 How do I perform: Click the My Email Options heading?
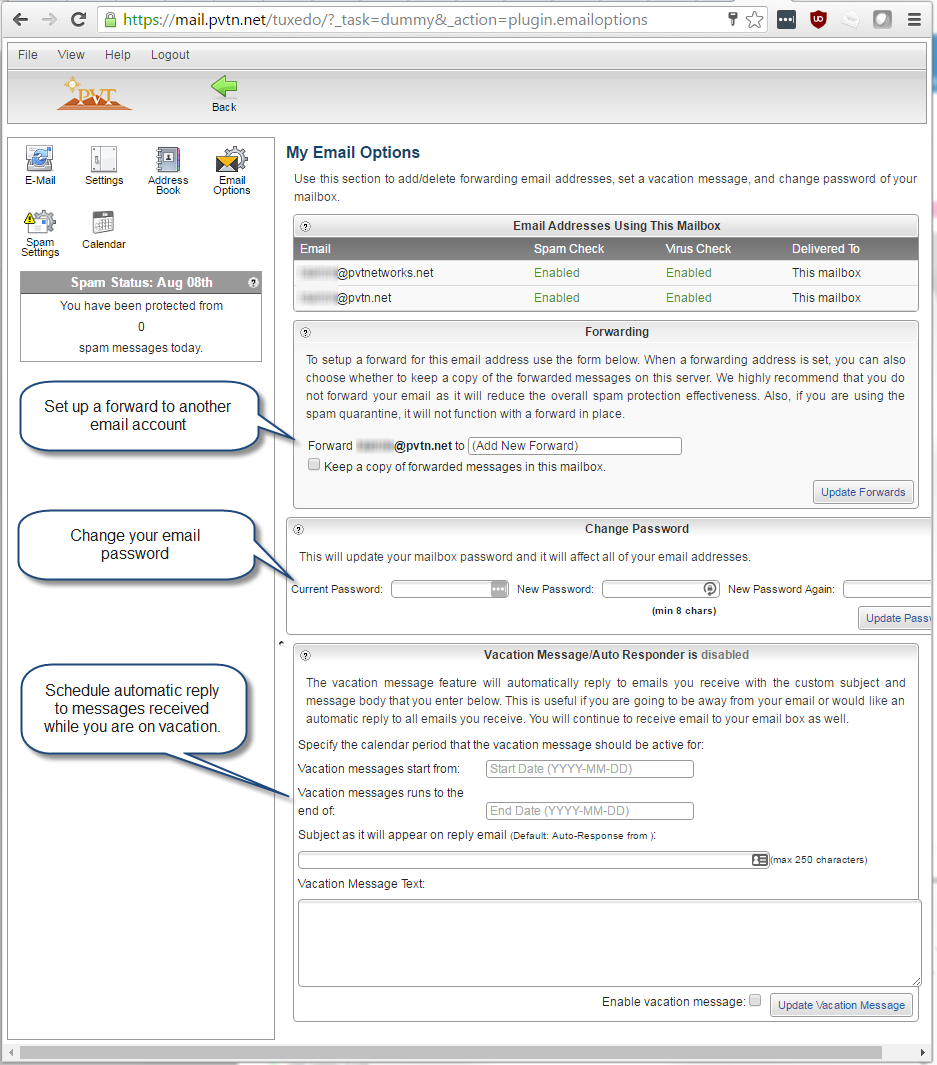tap(353, 153)
